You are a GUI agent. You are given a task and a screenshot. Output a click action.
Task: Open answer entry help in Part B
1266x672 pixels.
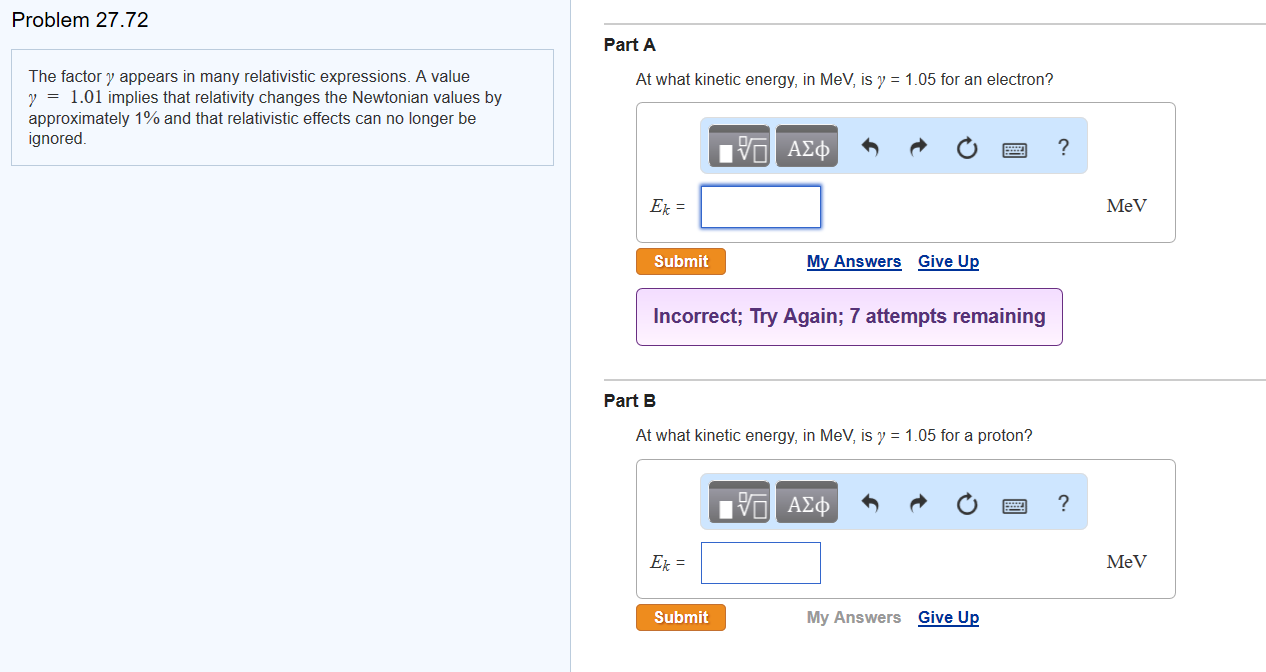pyautogui.click(x=1063, y=502)
